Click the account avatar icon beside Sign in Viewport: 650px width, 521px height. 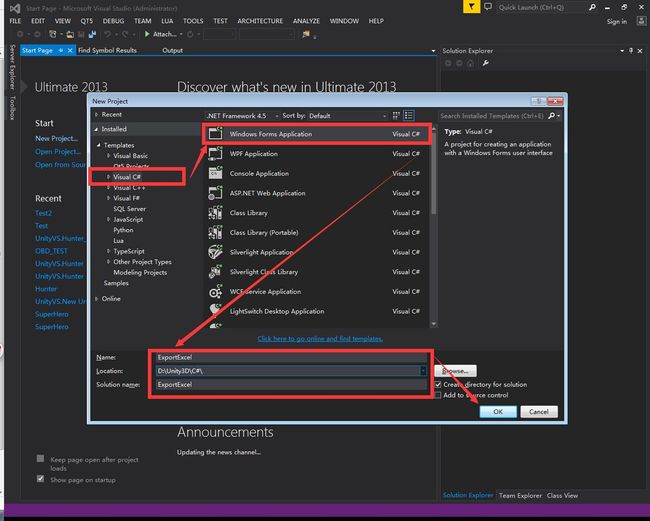(641, 21)
